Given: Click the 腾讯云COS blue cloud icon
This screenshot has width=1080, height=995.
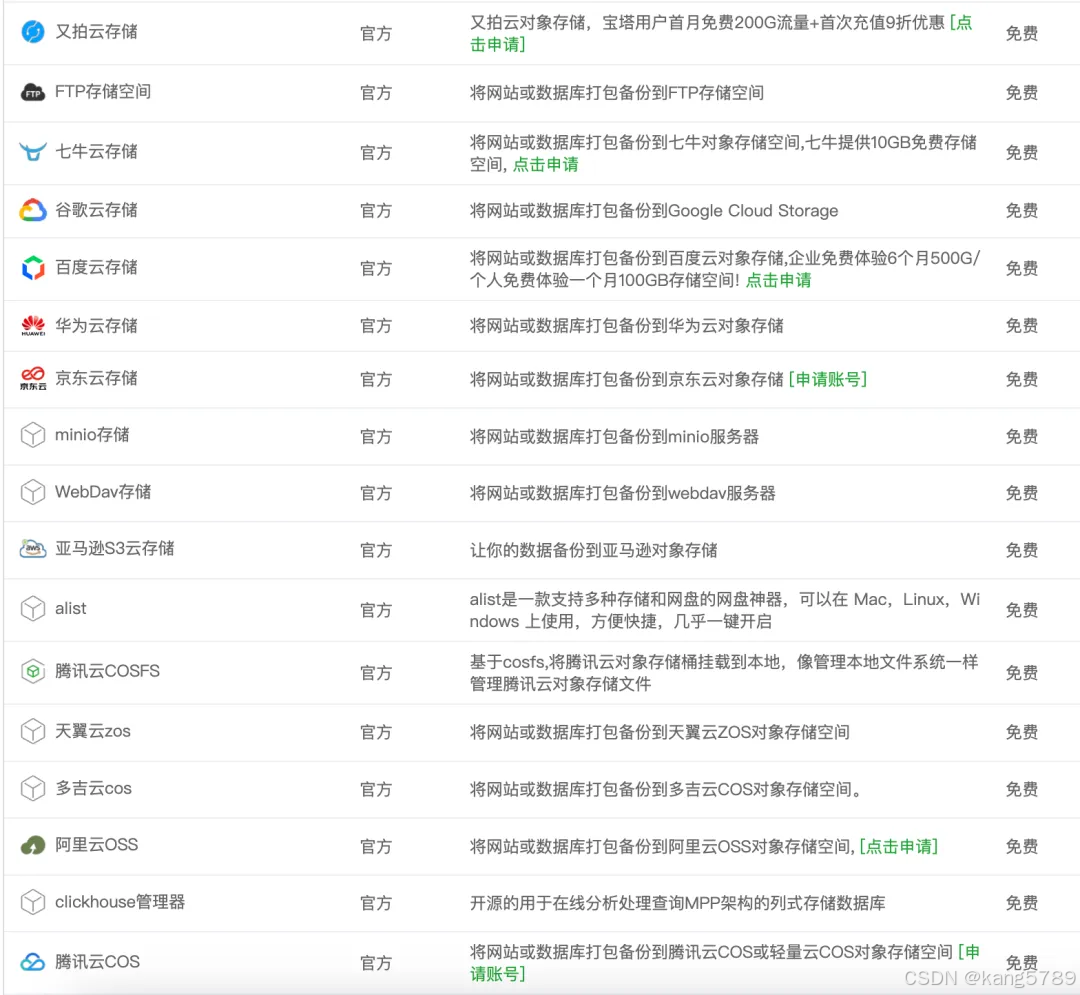Looking at the screenshot, I should (32, 962).
